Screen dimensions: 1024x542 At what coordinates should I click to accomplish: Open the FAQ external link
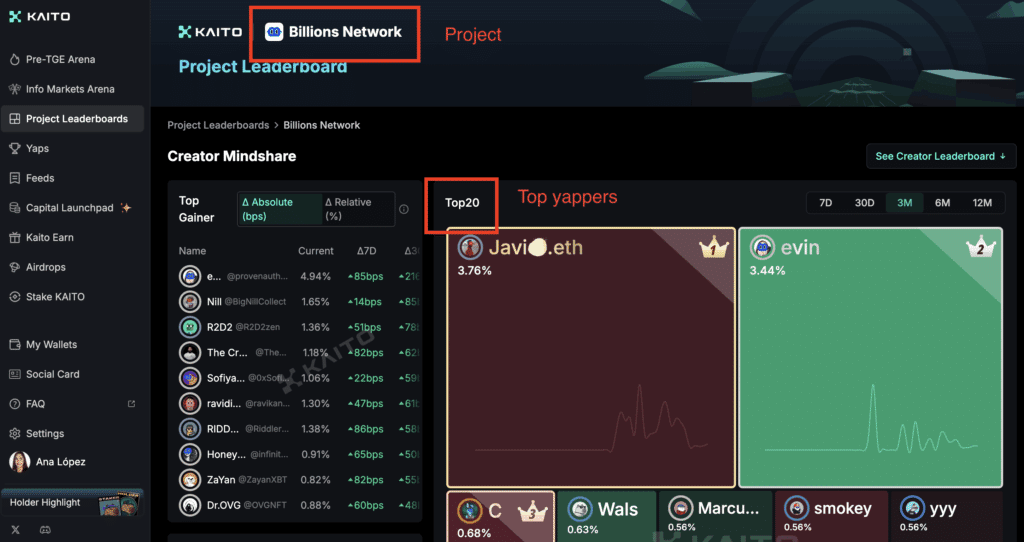pyautogui.click(x=131, y=404)
